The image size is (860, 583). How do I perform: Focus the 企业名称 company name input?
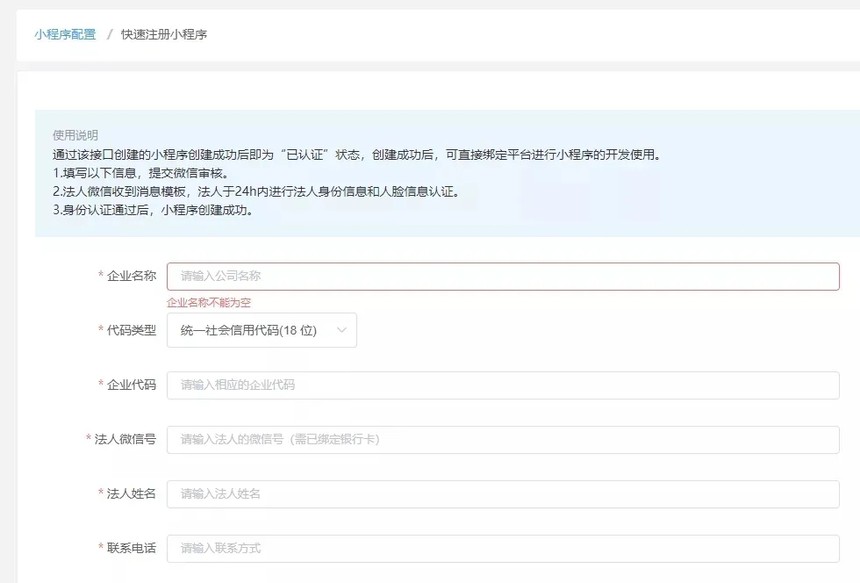[502, 276]
